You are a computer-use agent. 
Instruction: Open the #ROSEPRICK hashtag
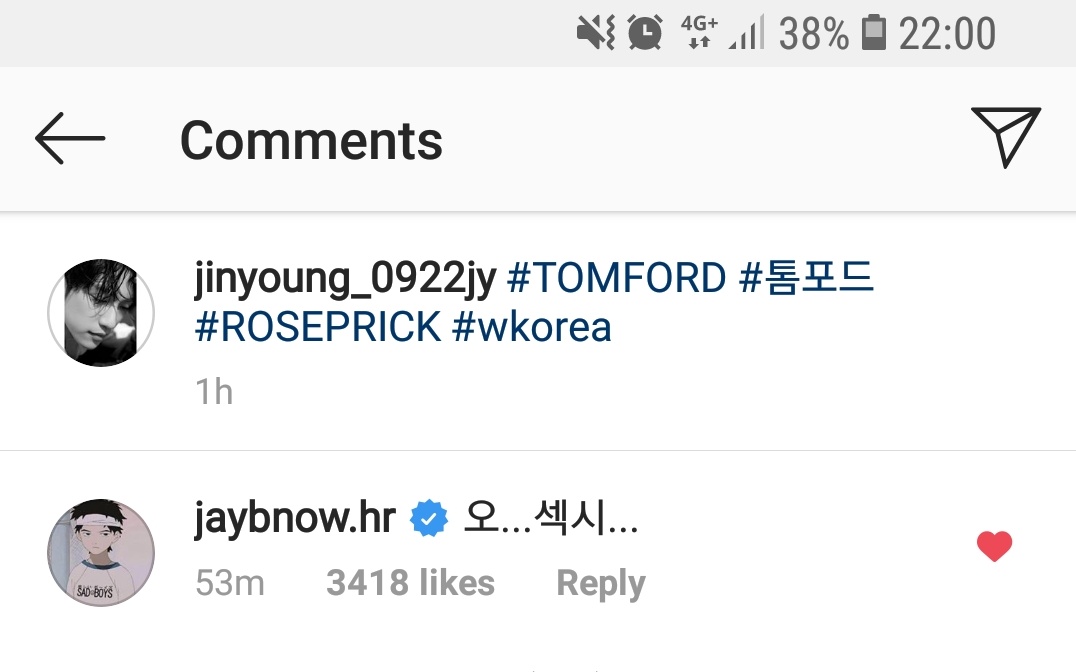(x=318, y=327)
